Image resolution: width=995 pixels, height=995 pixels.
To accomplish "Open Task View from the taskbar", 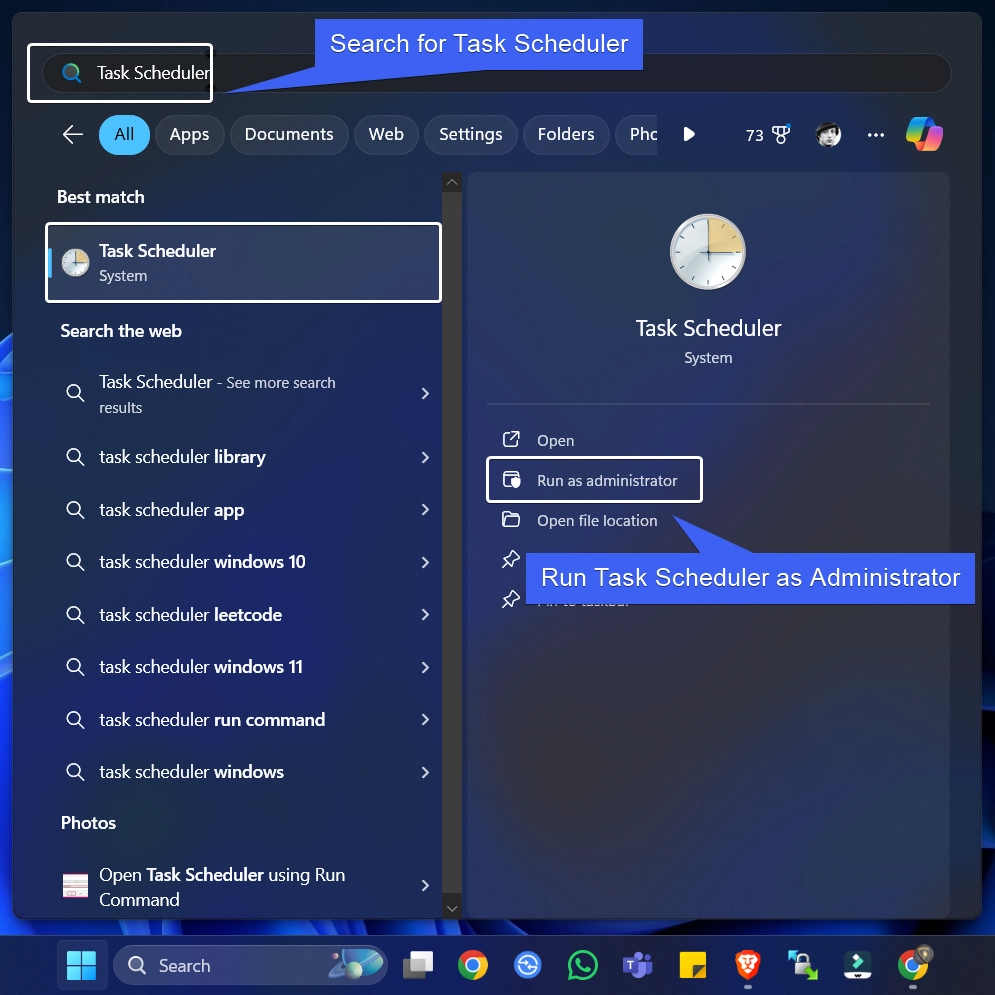I will pyautogui.click(x=418, y=965).
